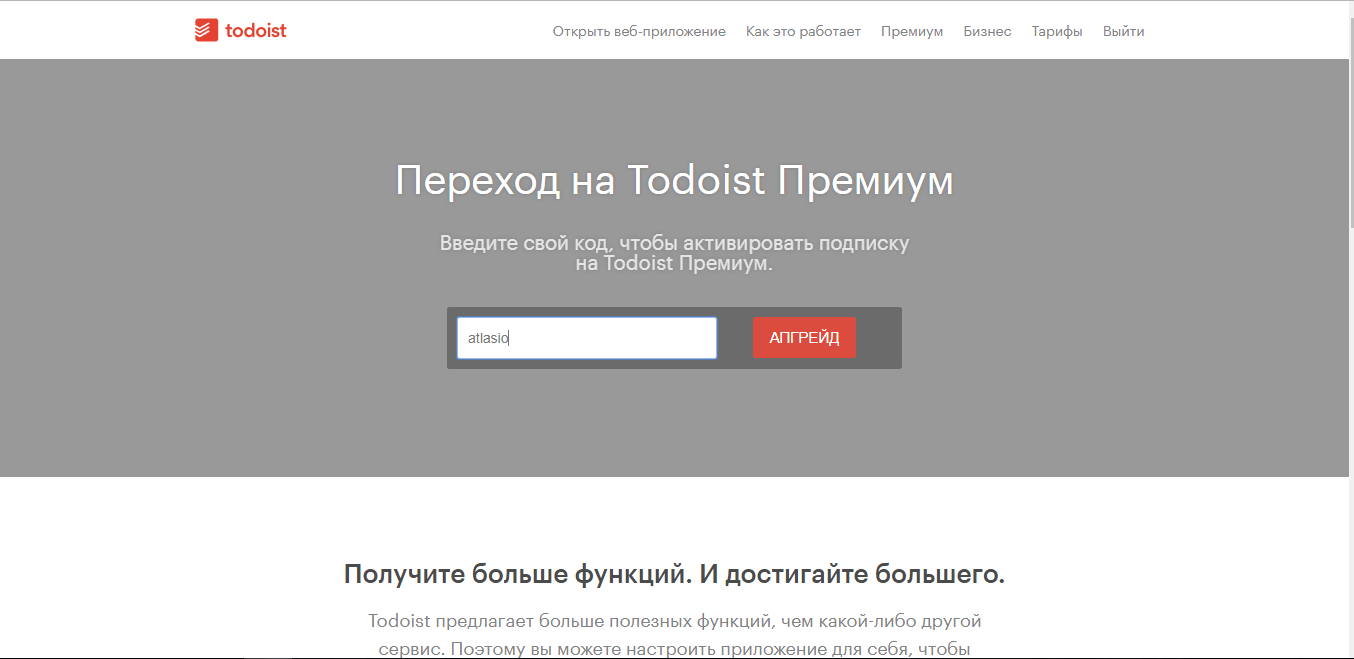The image size is (1354, 659).
Task: Go to the Как это работает page
Action: [803, 32]
